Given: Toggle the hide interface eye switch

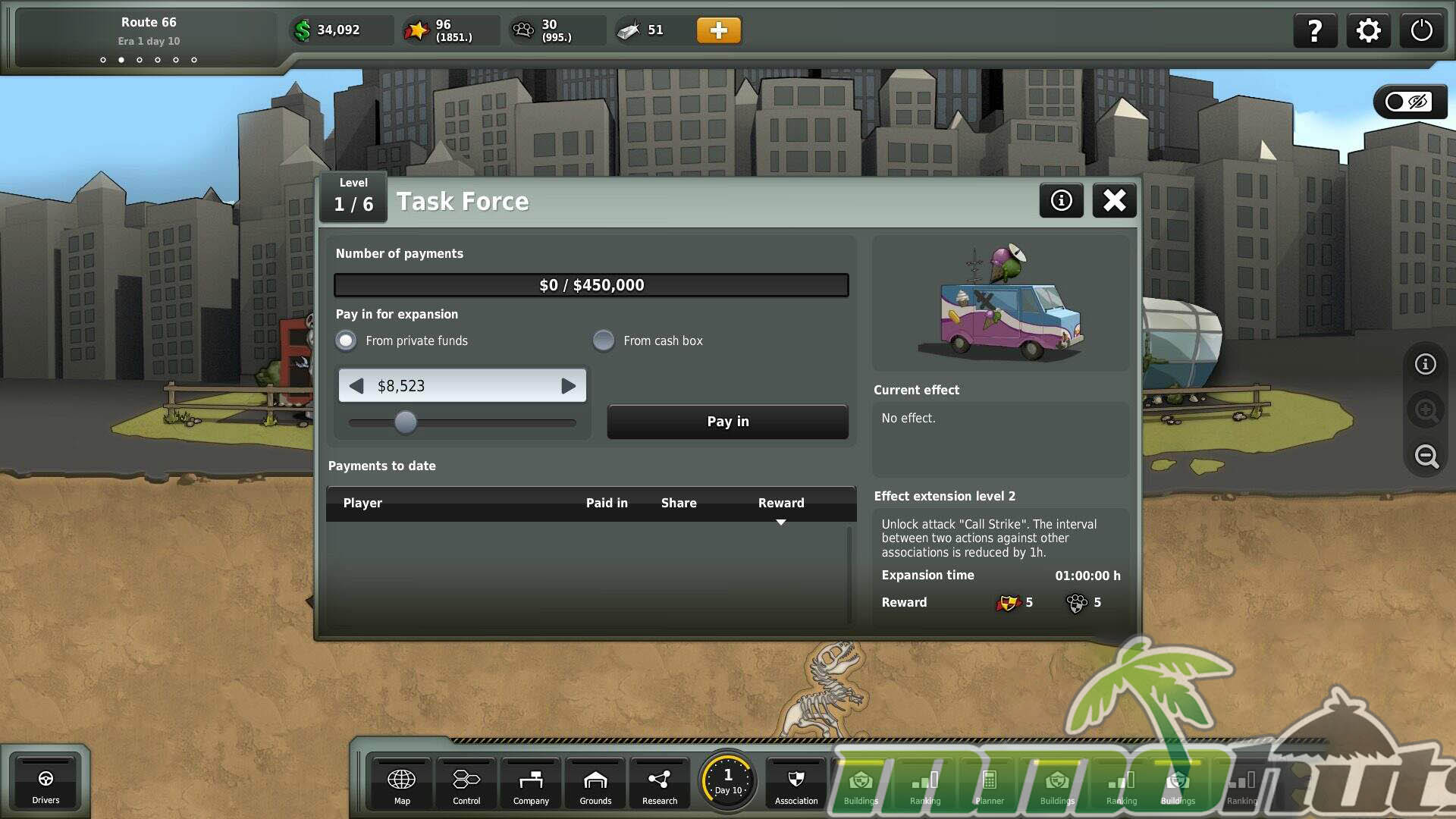Looking at the screenshot, I should point(1409,102).
